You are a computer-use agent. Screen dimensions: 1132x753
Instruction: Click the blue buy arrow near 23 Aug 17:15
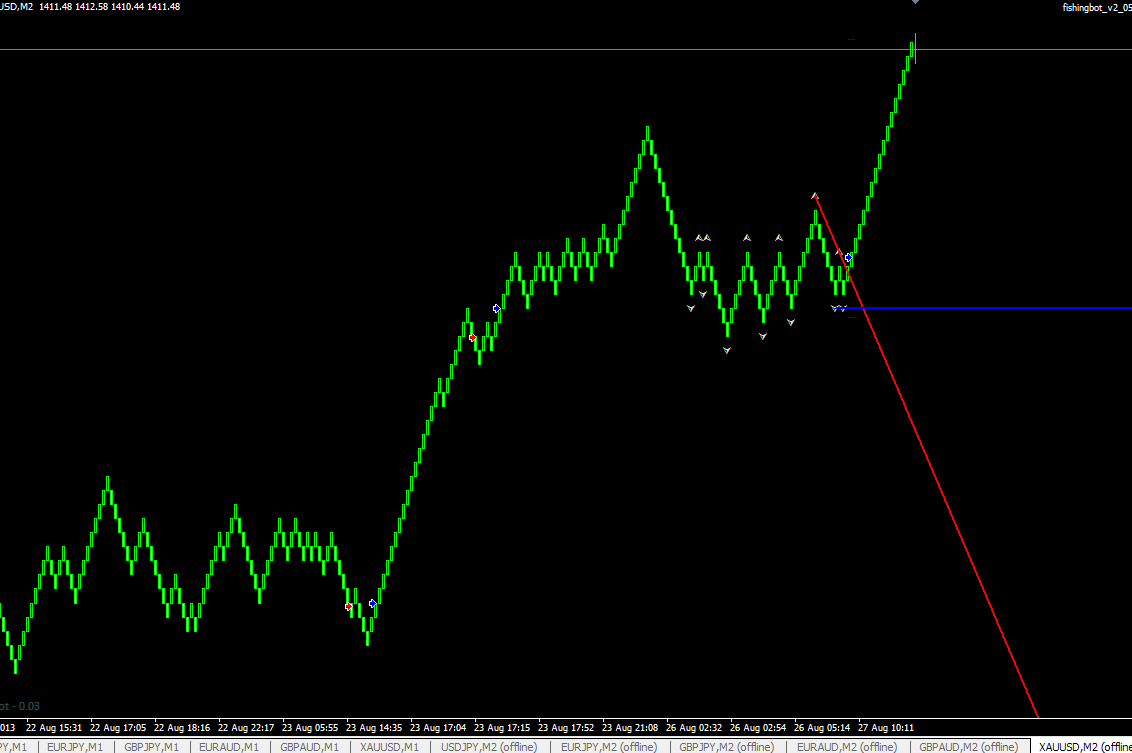pos(497,308)
